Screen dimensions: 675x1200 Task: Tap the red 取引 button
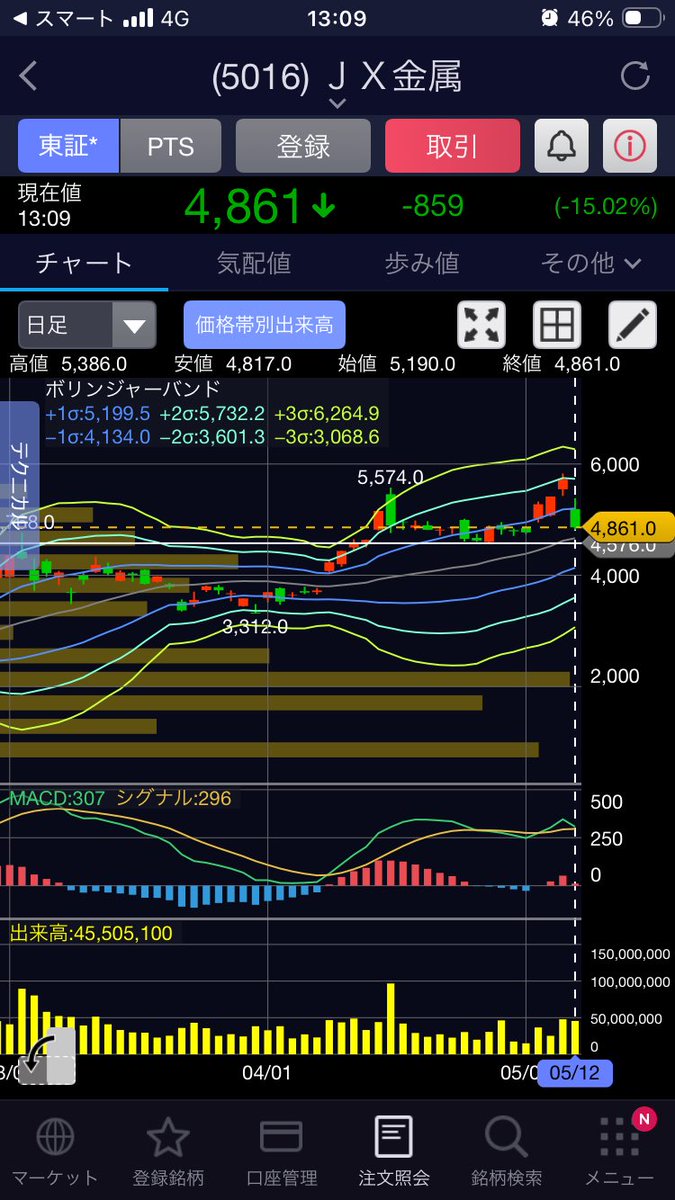pyautogui.click(x=452, y=146)
